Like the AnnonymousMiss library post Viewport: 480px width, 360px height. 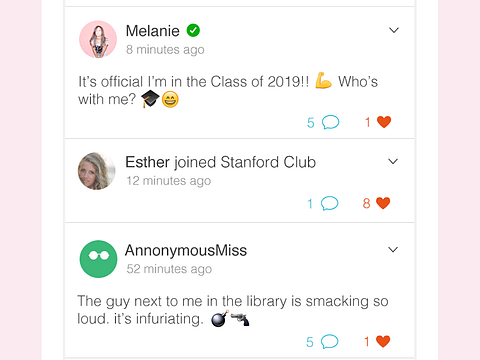[383, 341]
